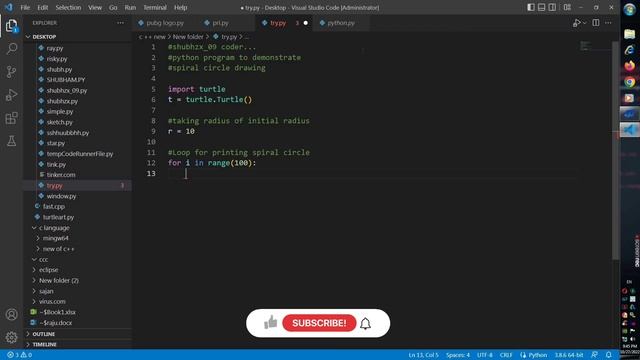Open the Run and Debug view

point(11,95)
